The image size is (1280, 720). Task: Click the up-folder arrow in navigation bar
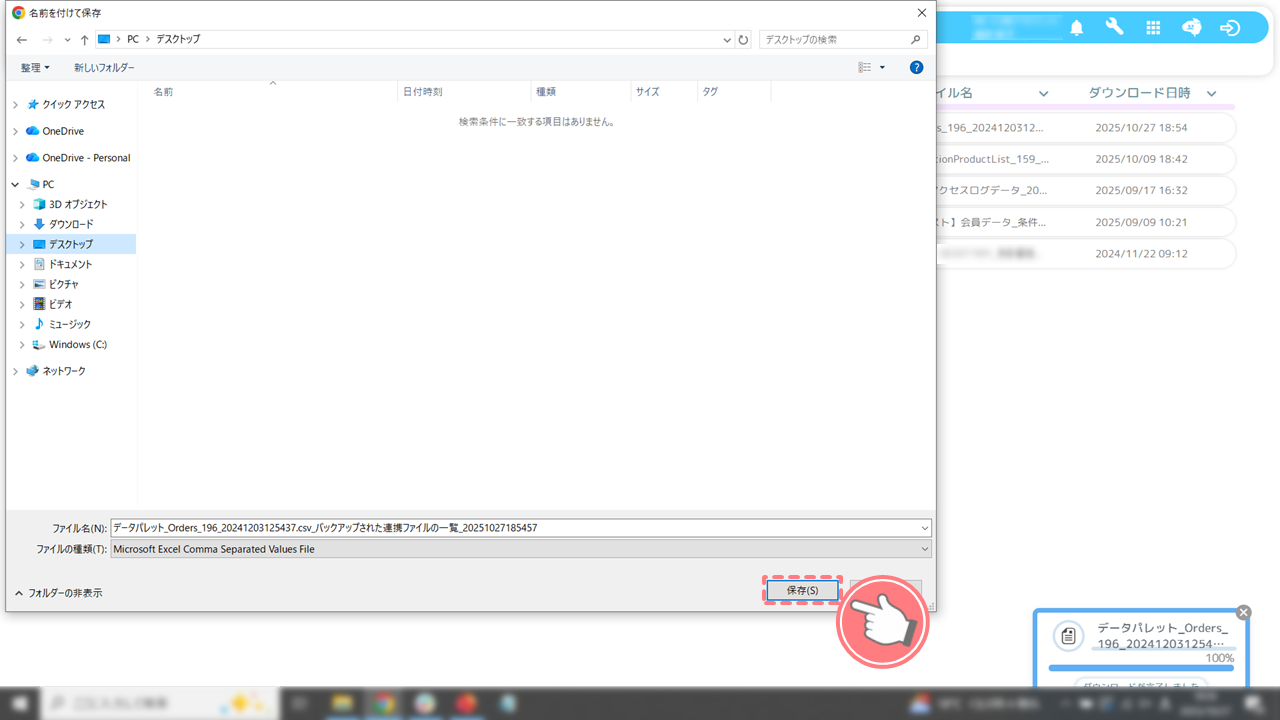tap(84, 39)
